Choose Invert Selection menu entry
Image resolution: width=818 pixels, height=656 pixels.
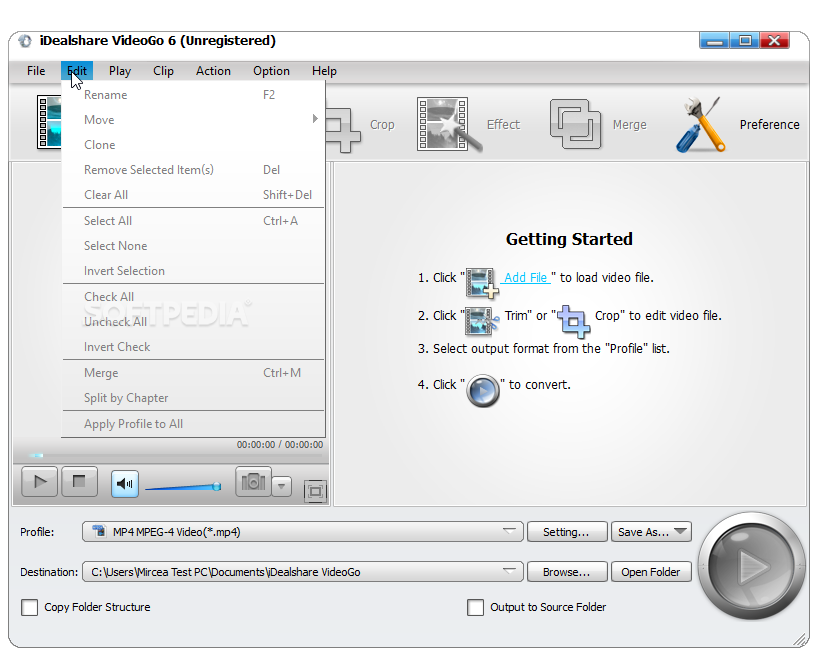coord(194,271)
